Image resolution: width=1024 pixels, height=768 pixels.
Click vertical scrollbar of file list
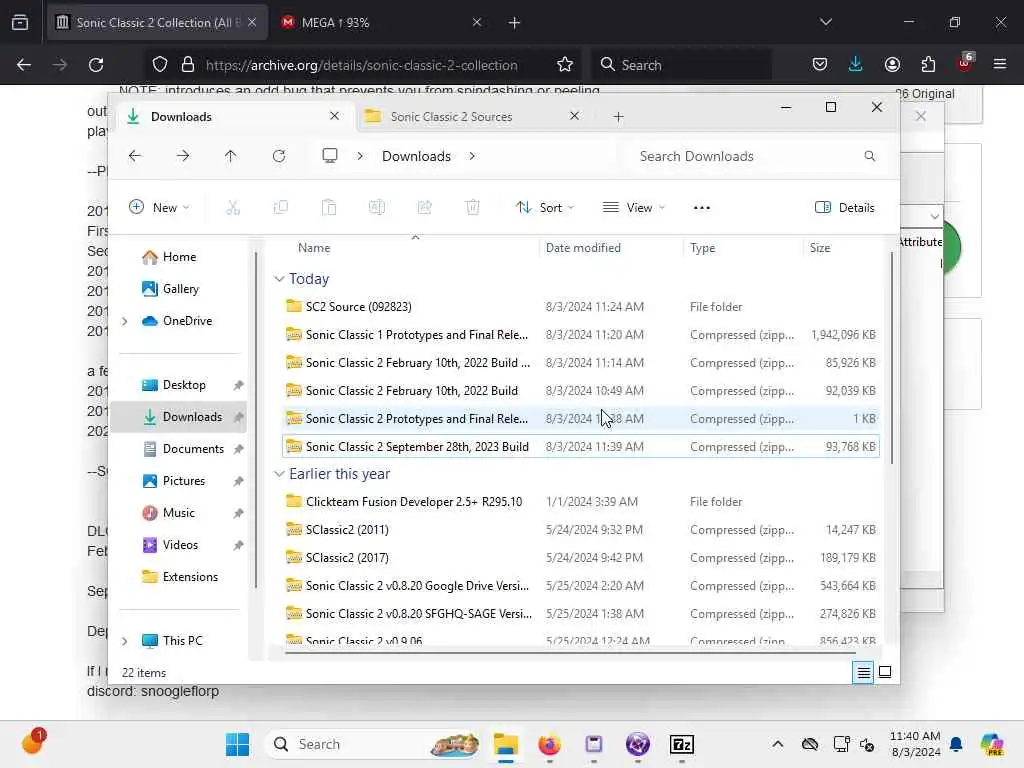click(891, 359)
